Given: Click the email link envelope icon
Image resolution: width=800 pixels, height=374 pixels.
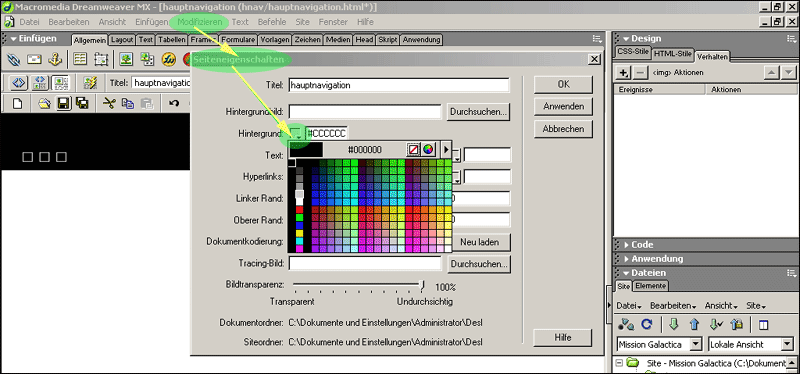Looking at the screenshot, I should [34, 60].
